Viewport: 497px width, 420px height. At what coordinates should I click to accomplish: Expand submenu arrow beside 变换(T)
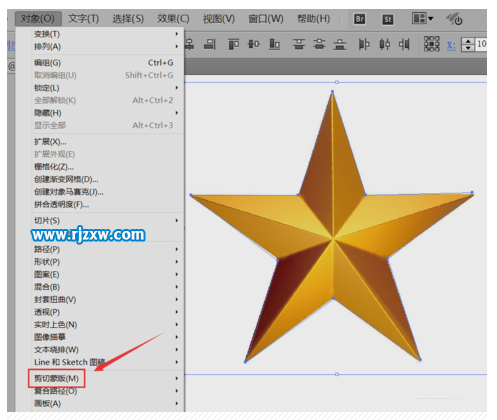pyautogui.click(x=177, y=34)
